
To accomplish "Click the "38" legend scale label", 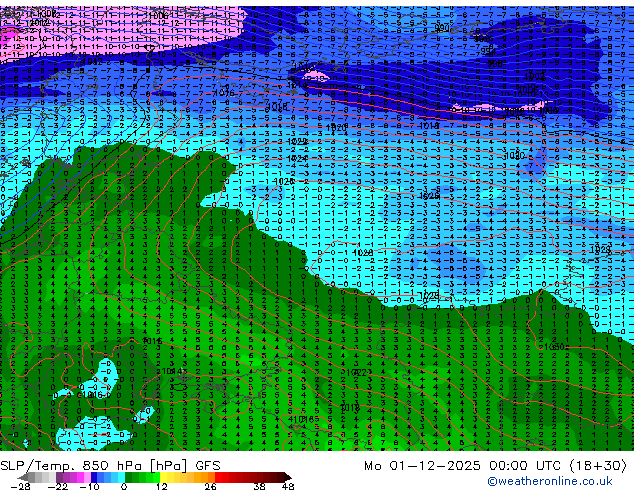I will click(260, 486).
